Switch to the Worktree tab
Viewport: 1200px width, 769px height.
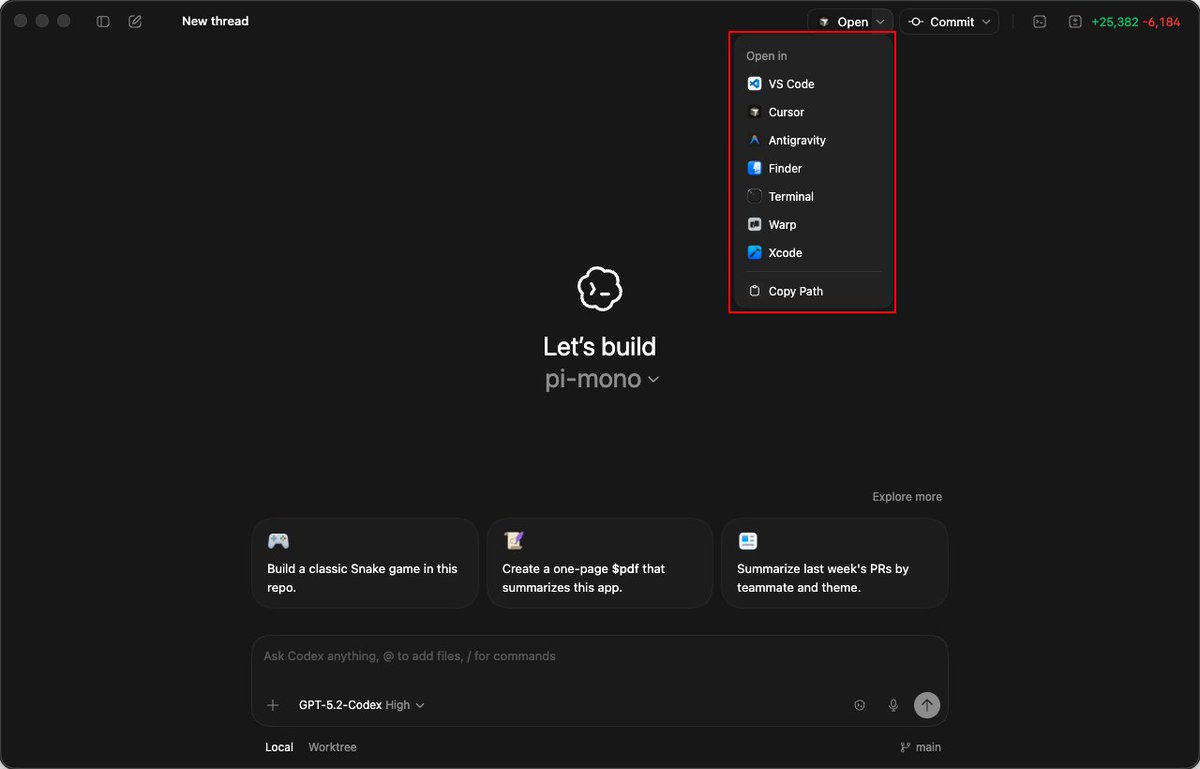tap(332, 747)
